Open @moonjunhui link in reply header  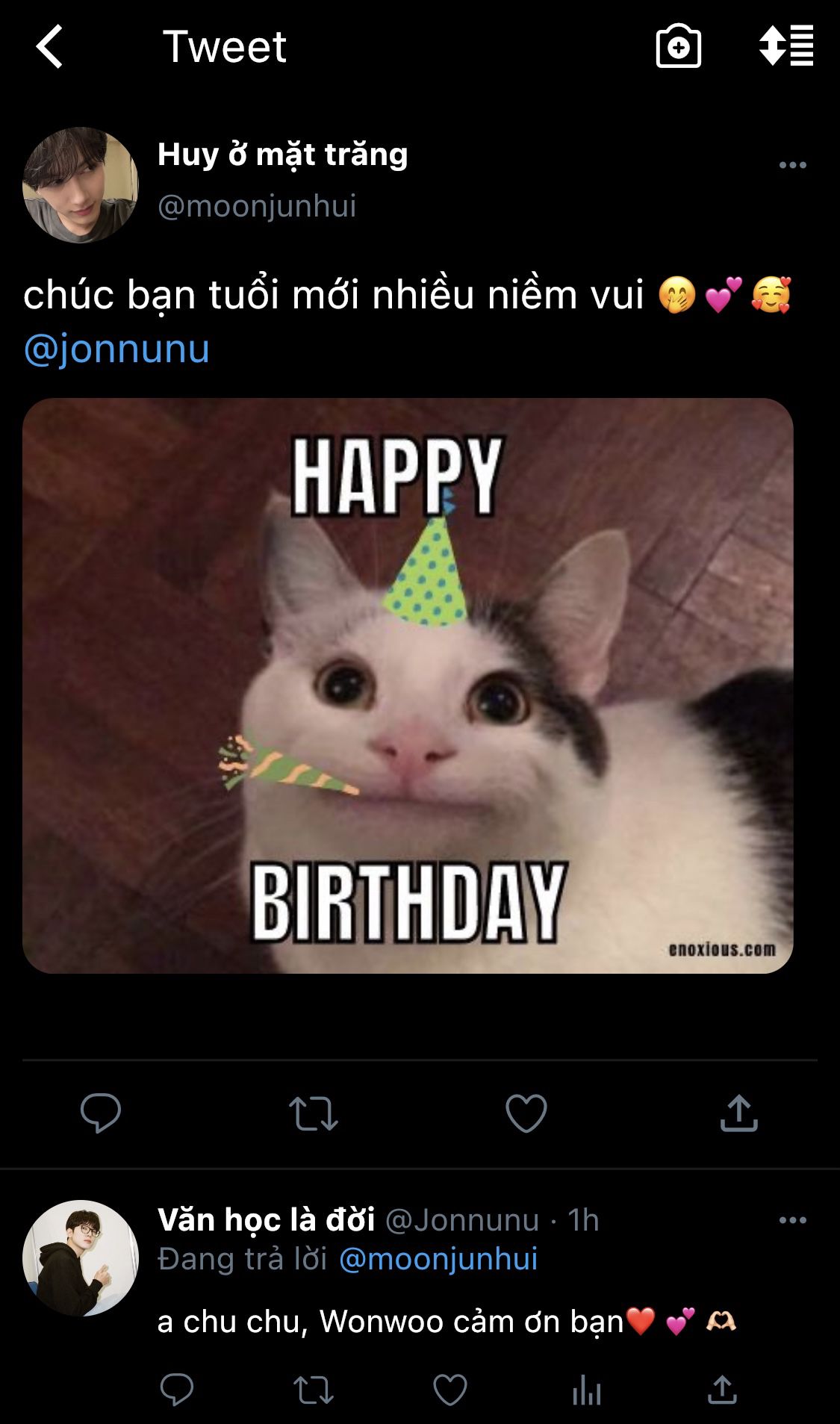coord(438,1259)
